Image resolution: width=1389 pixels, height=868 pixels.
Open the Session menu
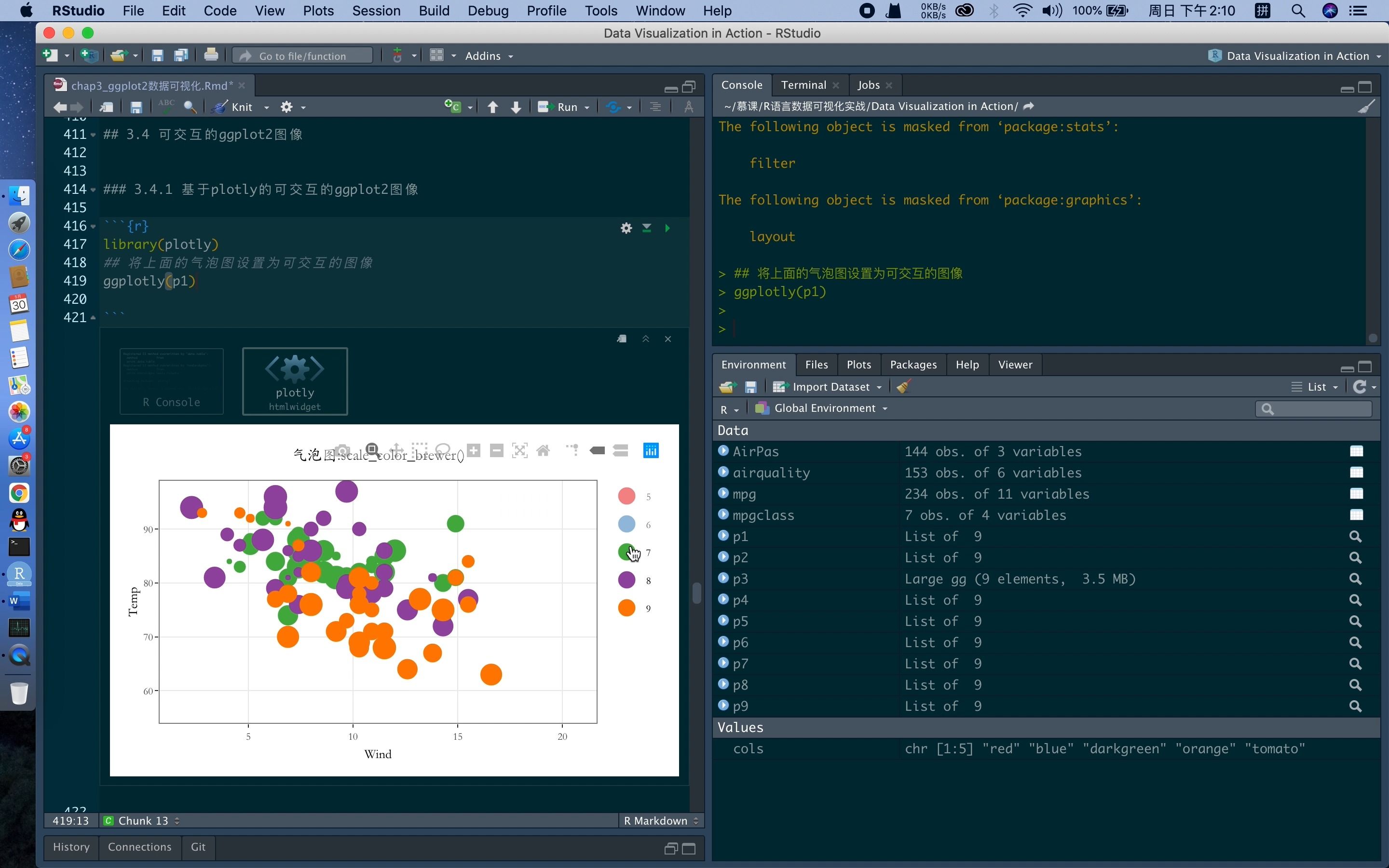click(x=376, y=10)
